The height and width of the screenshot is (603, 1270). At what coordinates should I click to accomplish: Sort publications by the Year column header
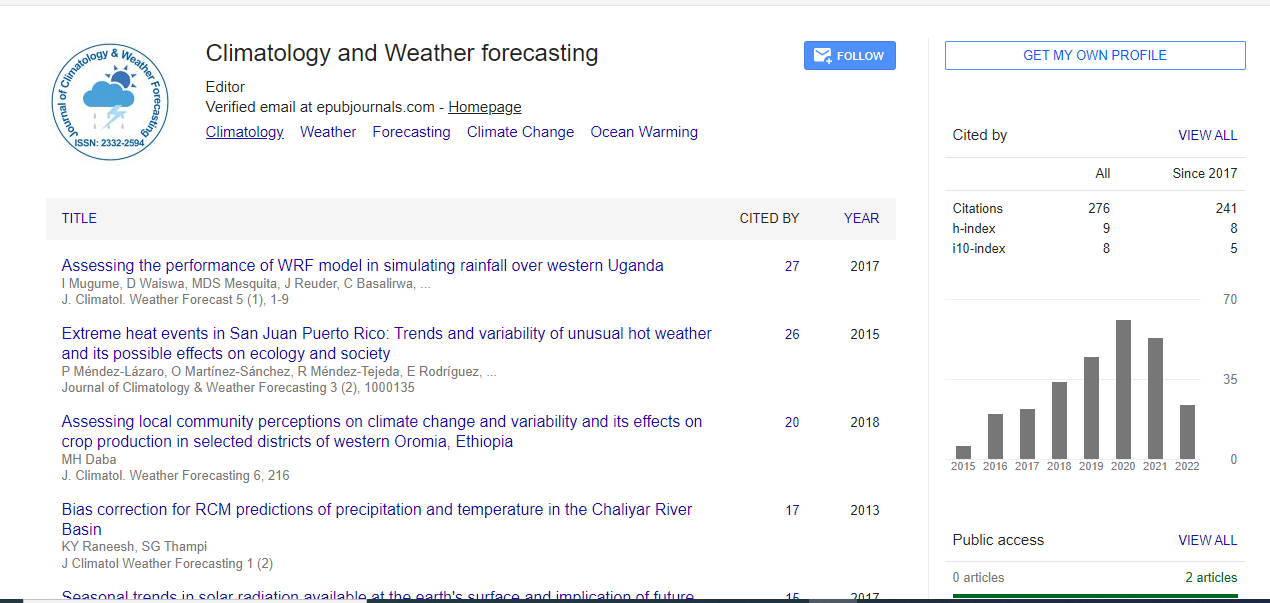coord(861,218)
